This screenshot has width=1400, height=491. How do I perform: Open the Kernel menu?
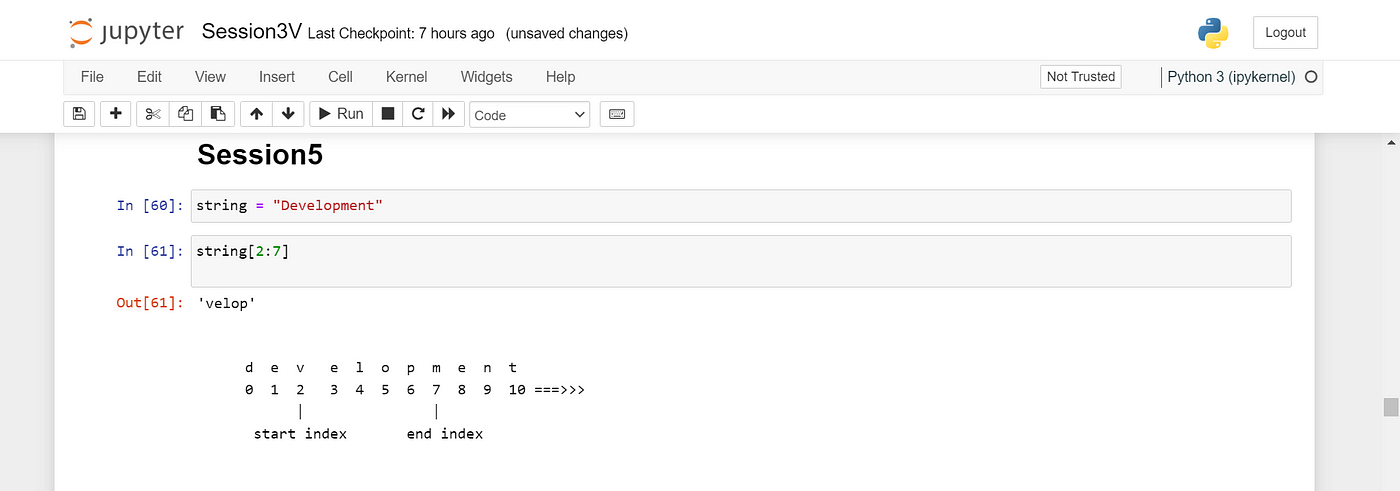[406, 77]
